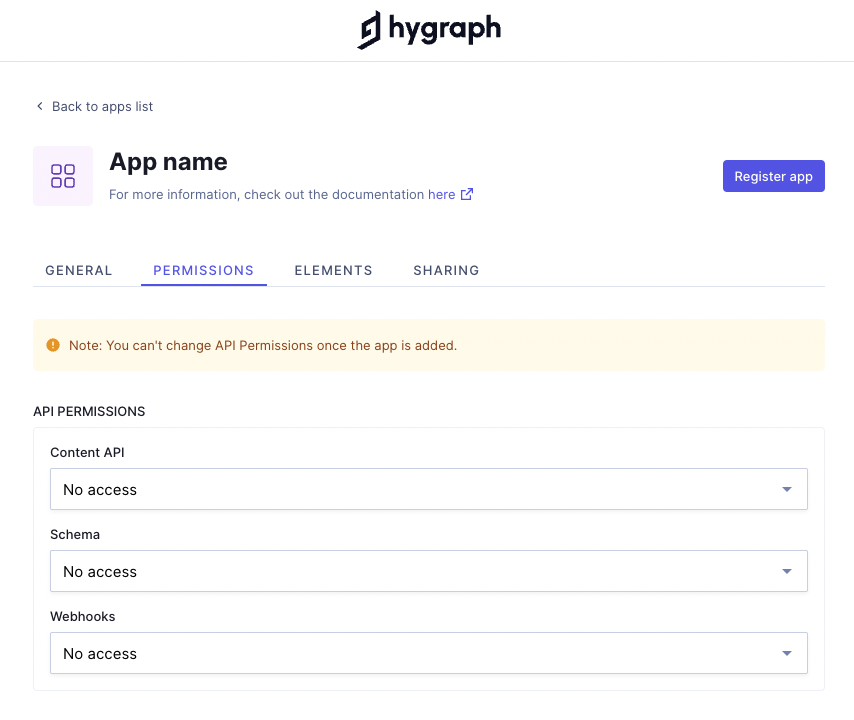Open the external link icon after 'here'
This screenshot has height=720, width=854.
[467, 195]
